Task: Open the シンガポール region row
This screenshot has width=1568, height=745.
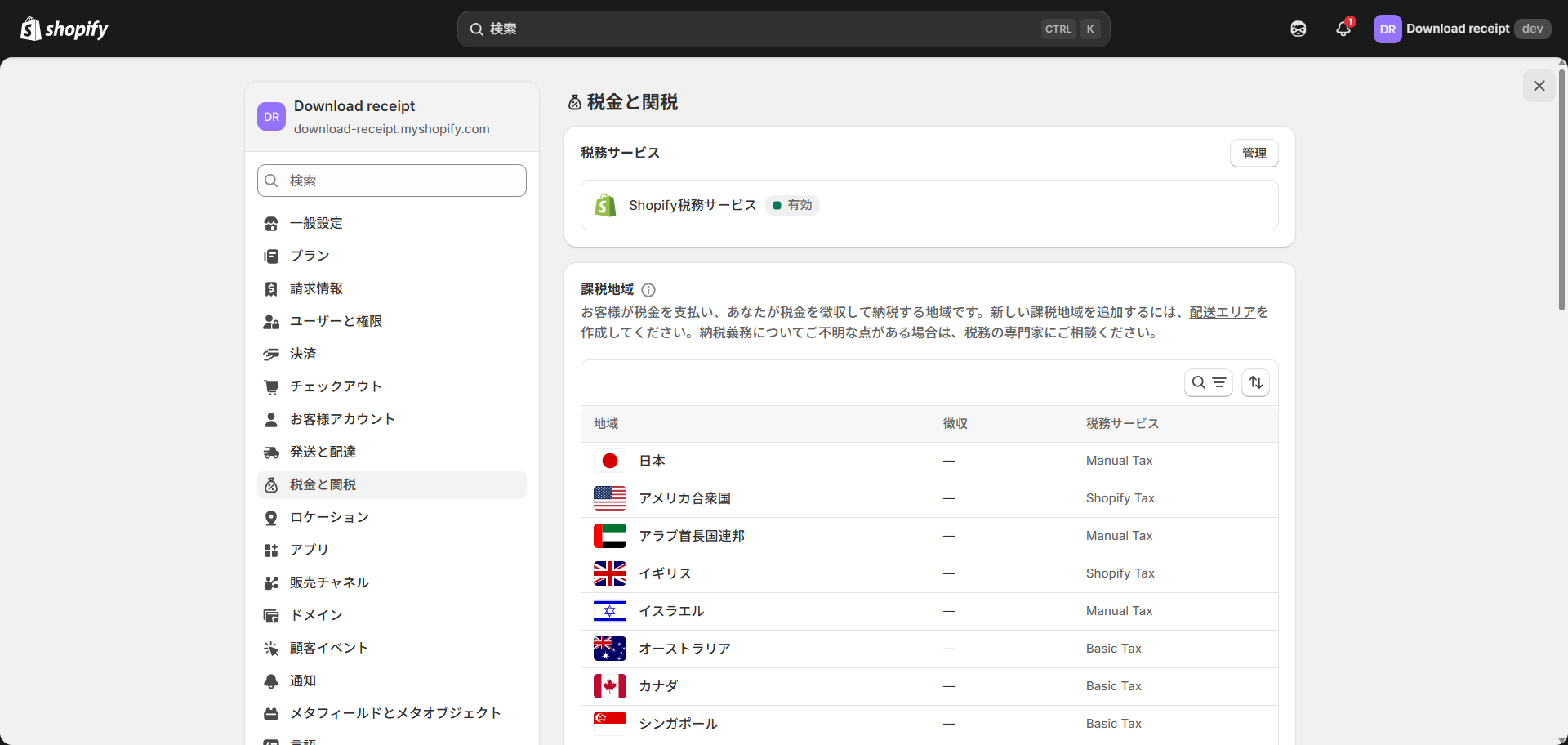Action: coord(929,724)
